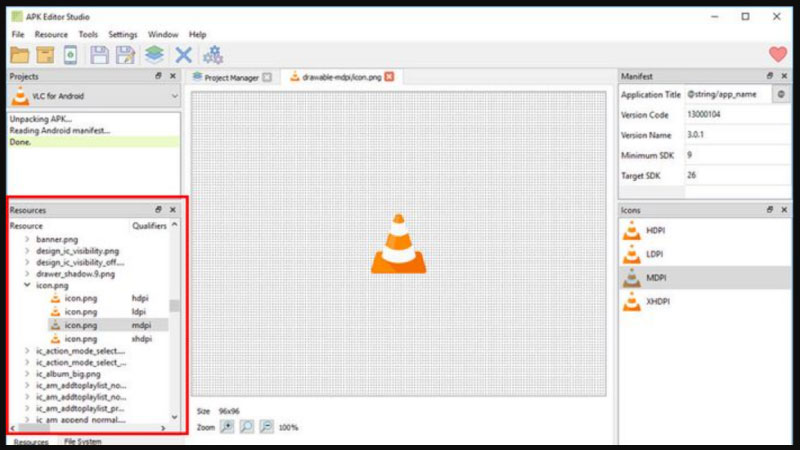The image size is (800, 450).
Task: Click Minimum SDK value field
Action: (737, 155)
